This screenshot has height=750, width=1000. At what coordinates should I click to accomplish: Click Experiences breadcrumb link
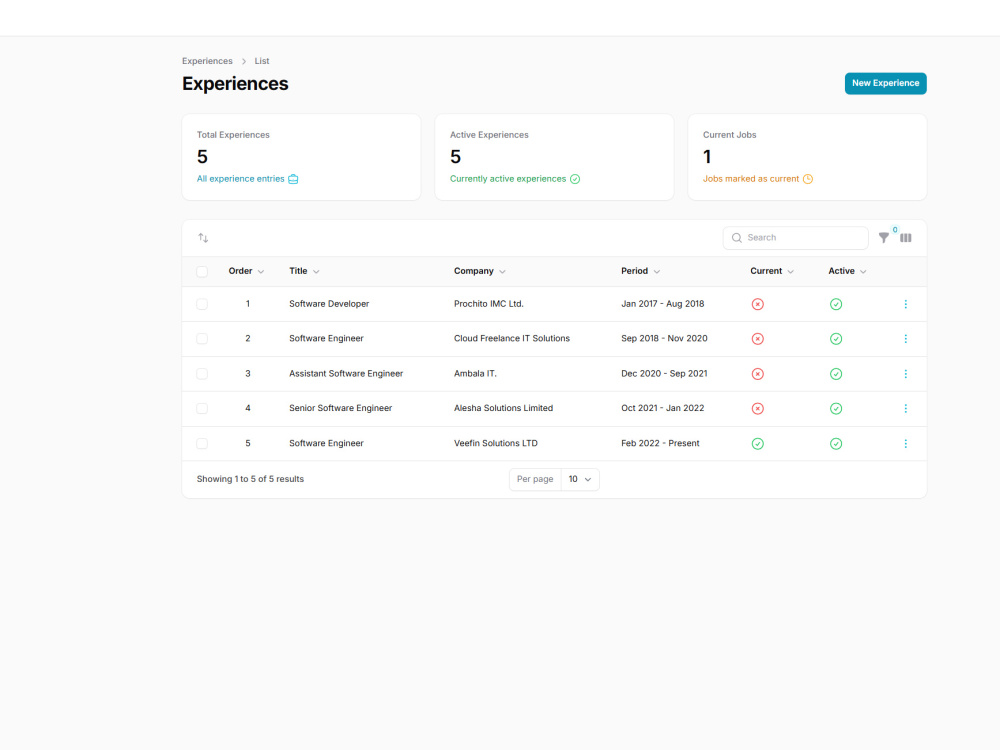point(207,61)
